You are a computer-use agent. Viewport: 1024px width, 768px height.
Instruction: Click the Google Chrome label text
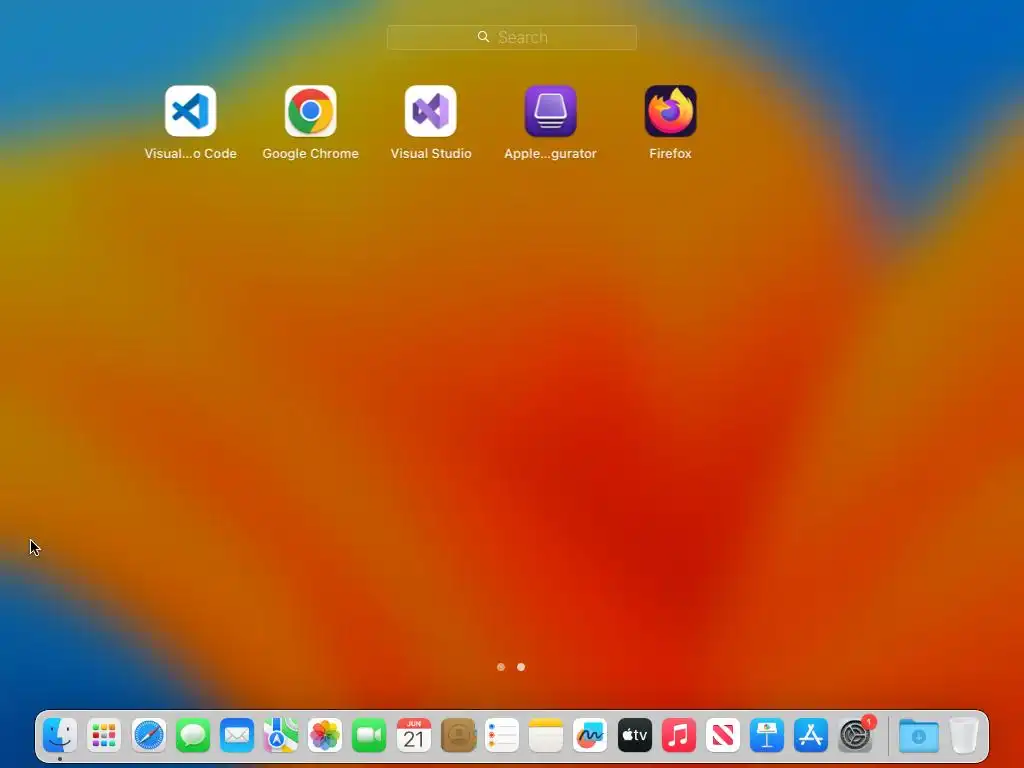click(x=310, y=153)
